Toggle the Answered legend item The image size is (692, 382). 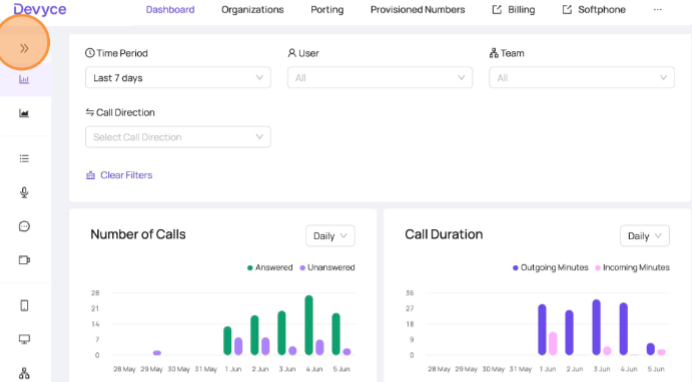click(x=270, y=268)
